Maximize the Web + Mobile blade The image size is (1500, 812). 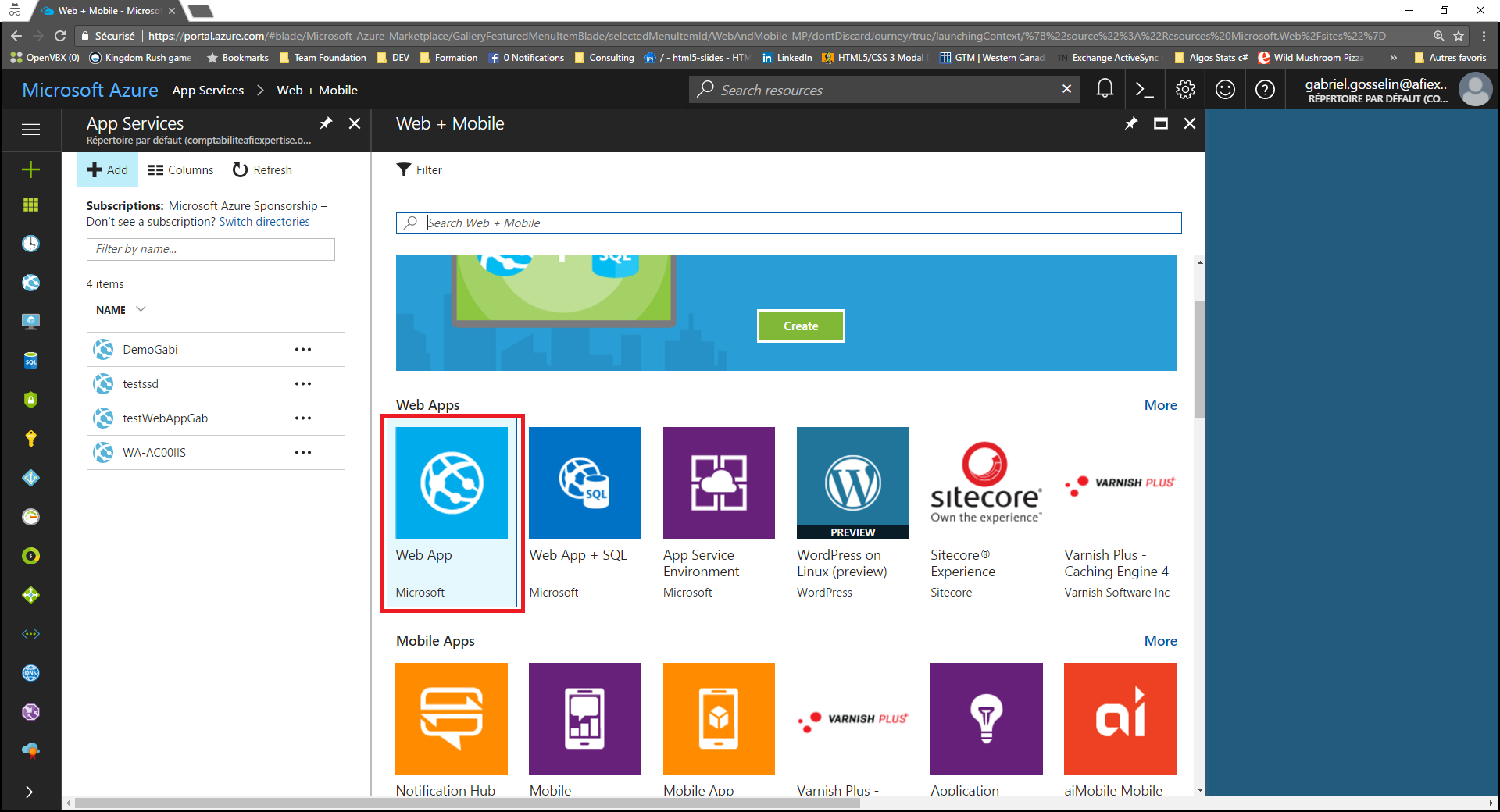click(1161, 123)
